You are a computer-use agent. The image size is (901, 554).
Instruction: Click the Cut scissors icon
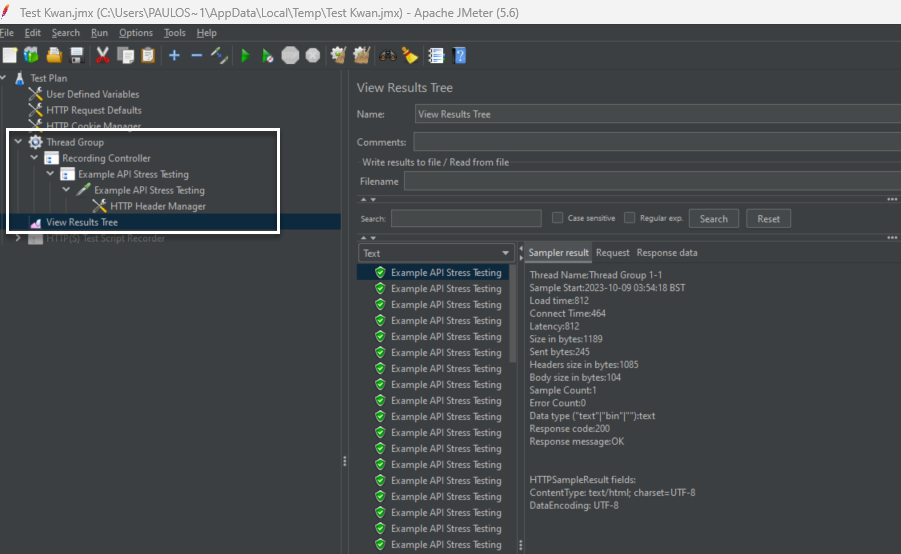[x=102, y=55]
